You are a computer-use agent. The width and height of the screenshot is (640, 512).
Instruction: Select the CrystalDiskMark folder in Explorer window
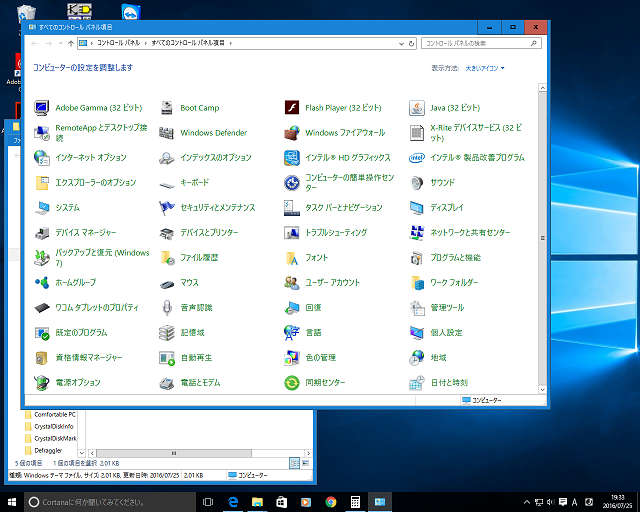point(50,439)
